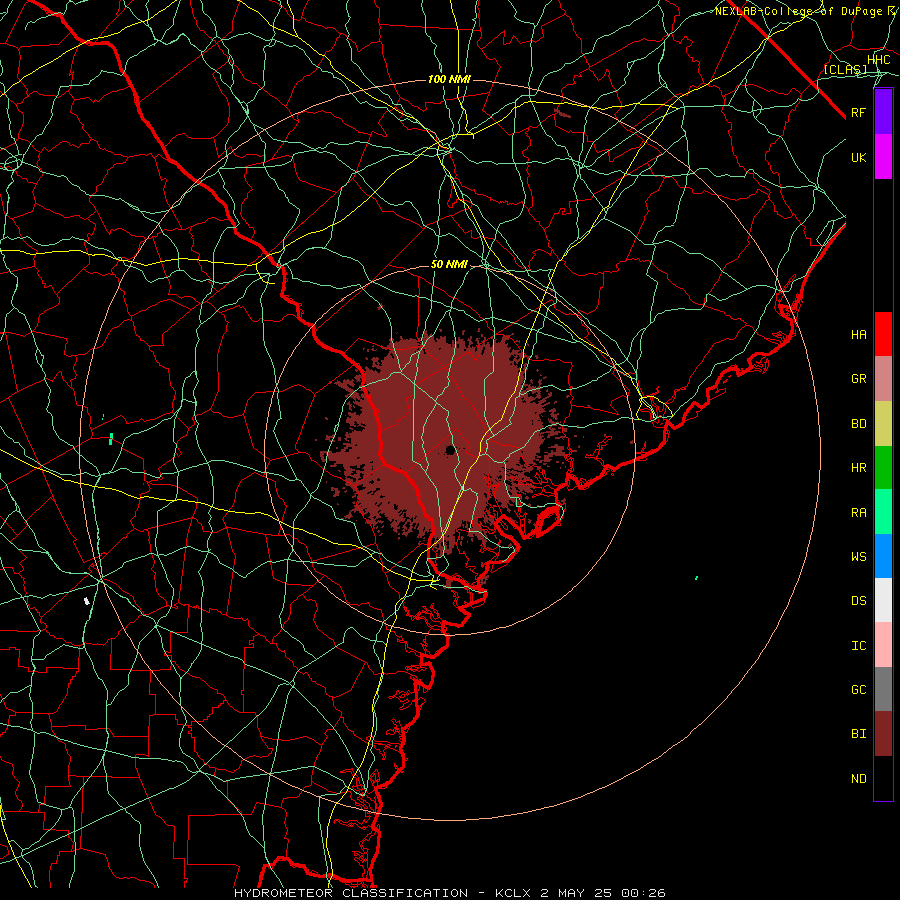Click the HYDROMETEOR CLASSIFICATION title text

pyautogui.click(x=351, y=893)
